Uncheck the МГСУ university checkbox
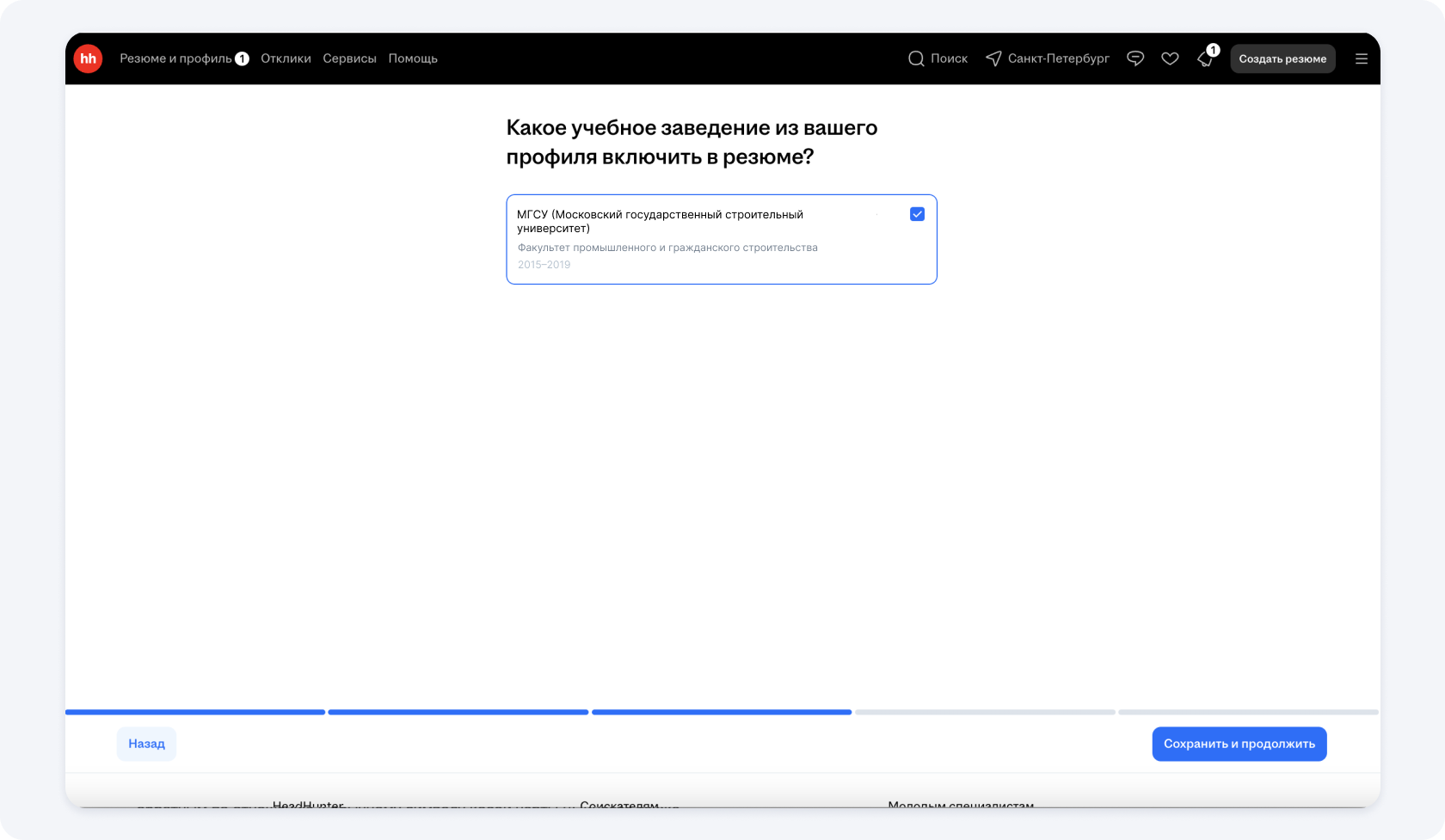The height and width of the screenshot is (840, 1445). coord(917,214)
